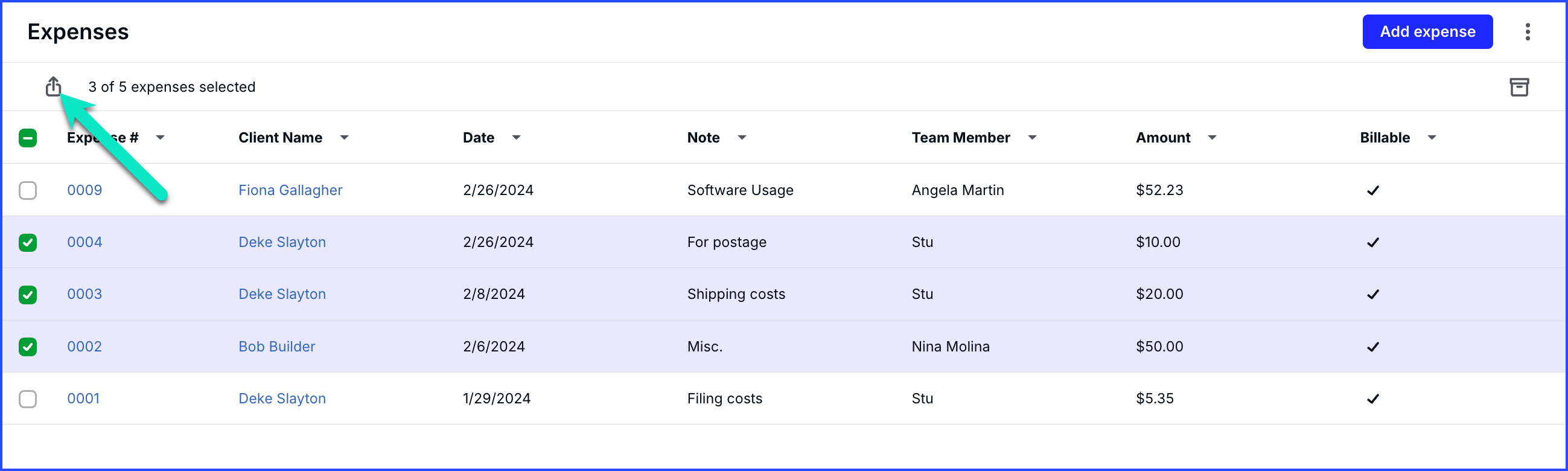
Task: Click billable checkmark for expense 0001
Action: 1372,399
